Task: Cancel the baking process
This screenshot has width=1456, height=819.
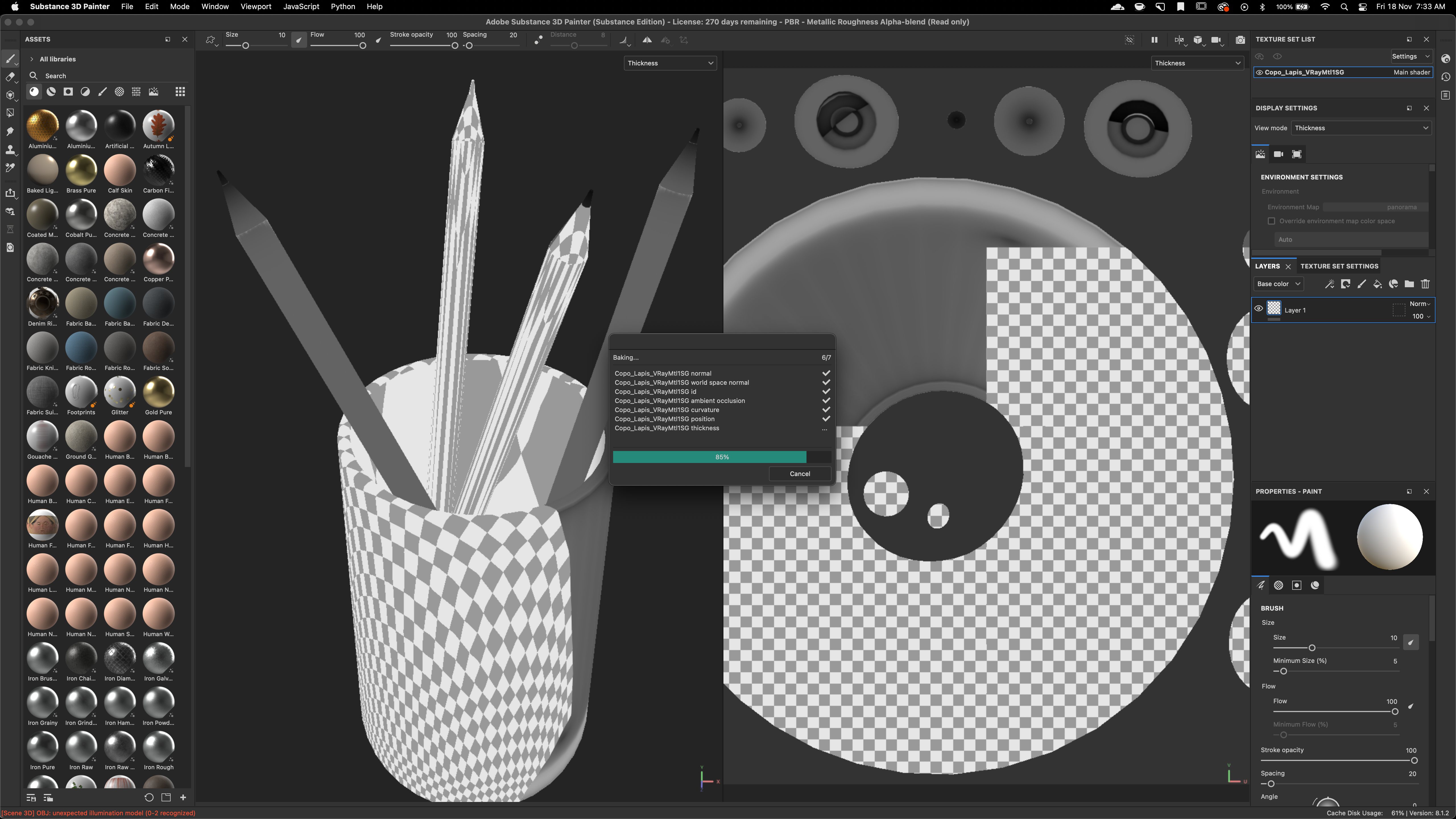Action: pos(800,474)
